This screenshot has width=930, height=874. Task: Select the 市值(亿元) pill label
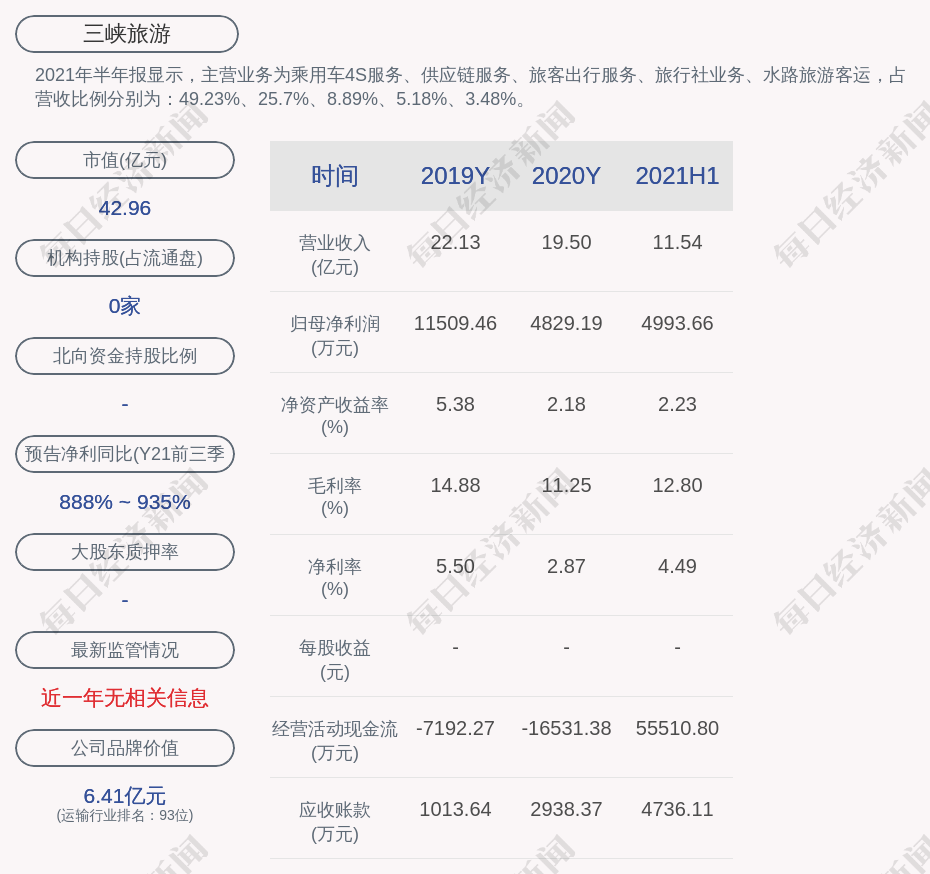tap(125, 160)
